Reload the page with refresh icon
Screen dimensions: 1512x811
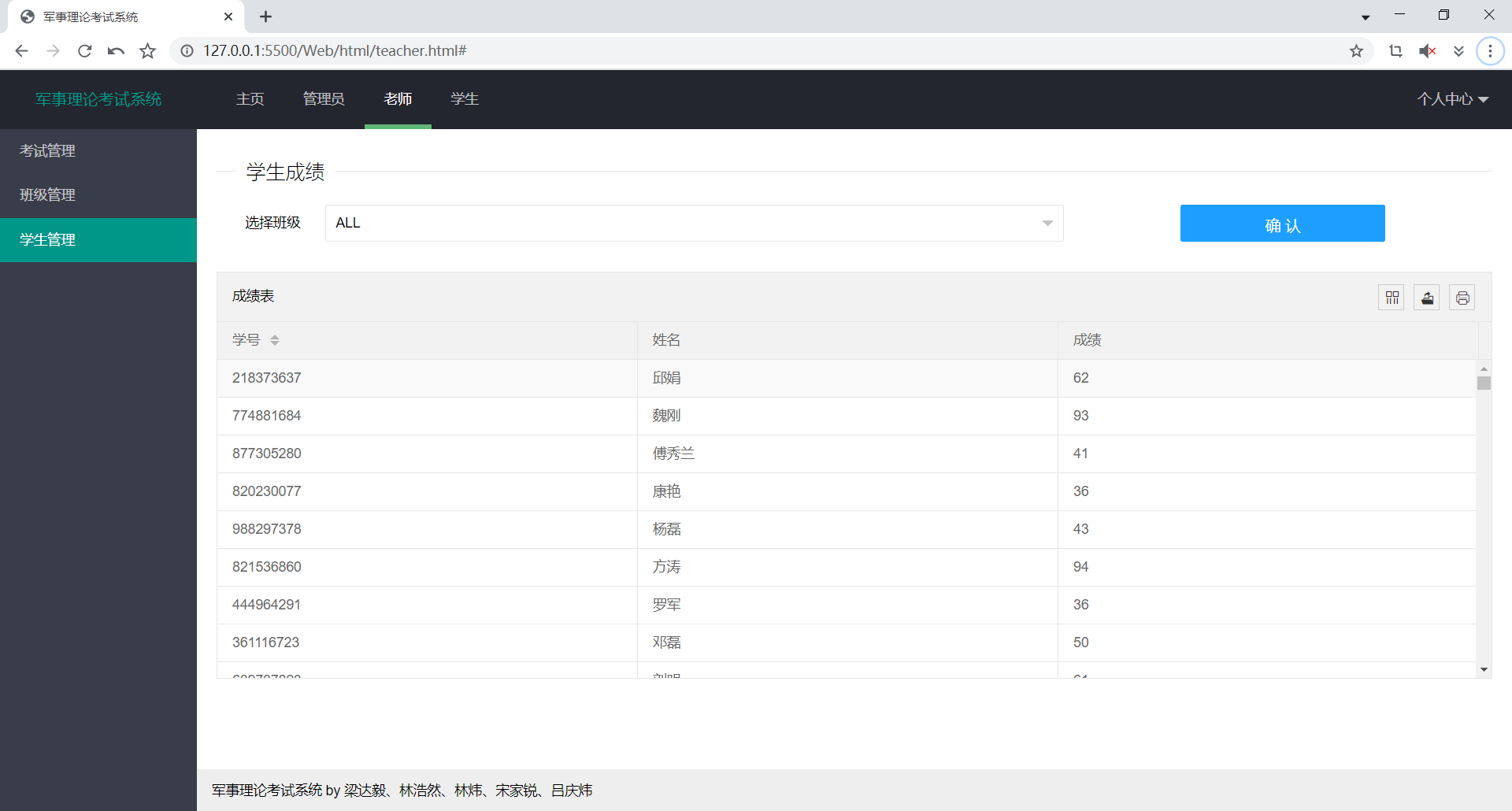(x=84, y=51)
